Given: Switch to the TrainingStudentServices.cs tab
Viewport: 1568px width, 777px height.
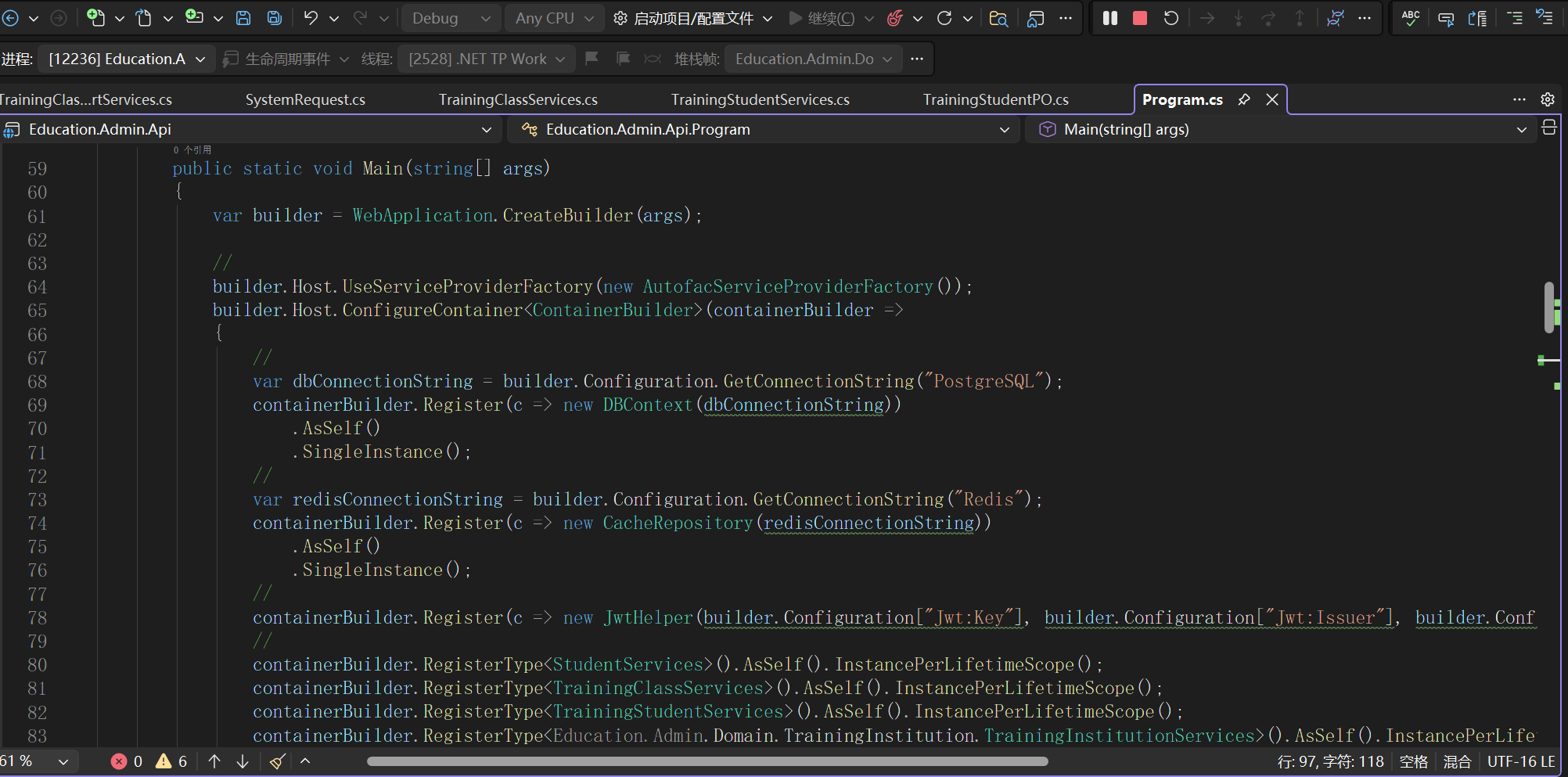Looking at the screenshot, I should point(760,99).
